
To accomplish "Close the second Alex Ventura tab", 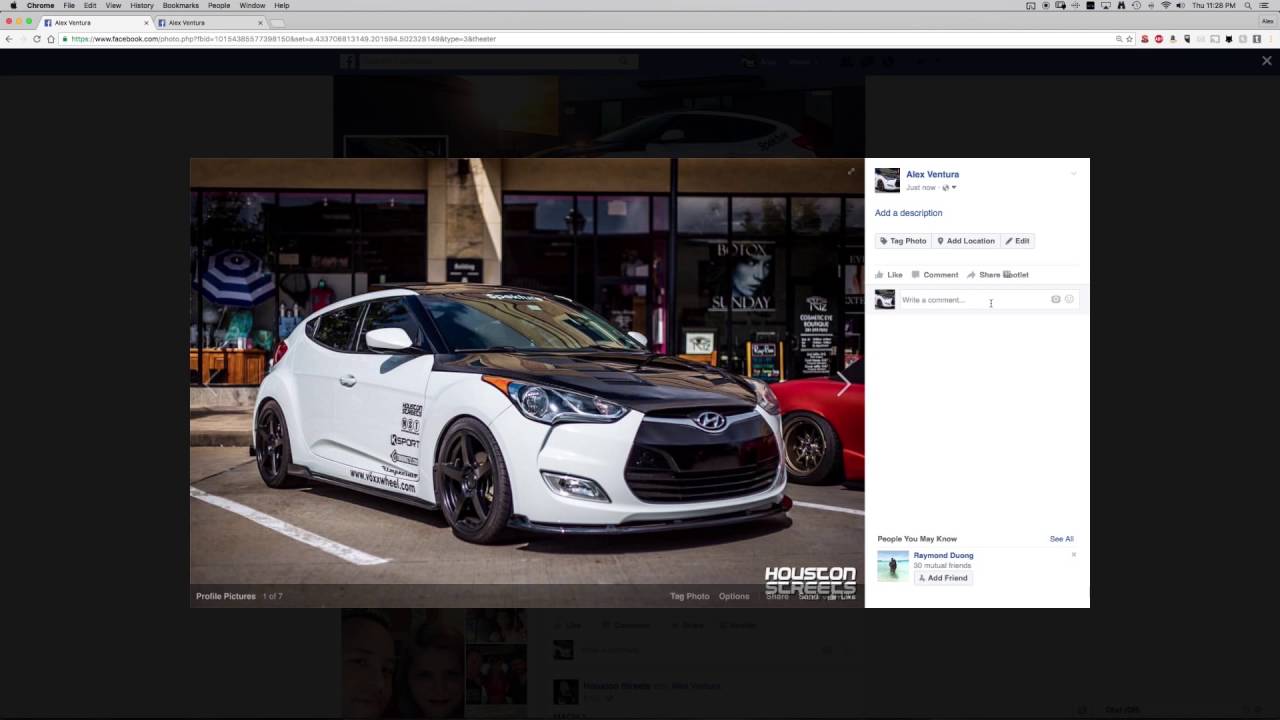I will pos(260,22).
